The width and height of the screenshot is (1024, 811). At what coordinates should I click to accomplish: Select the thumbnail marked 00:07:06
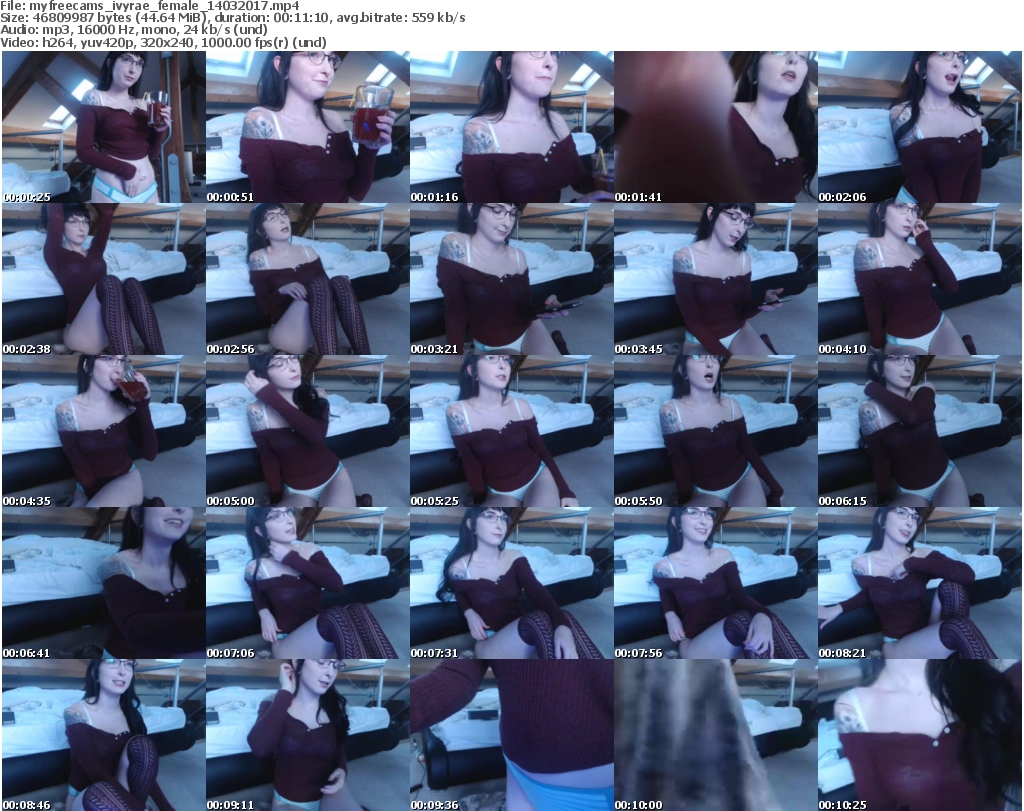(x=308, y=583)
